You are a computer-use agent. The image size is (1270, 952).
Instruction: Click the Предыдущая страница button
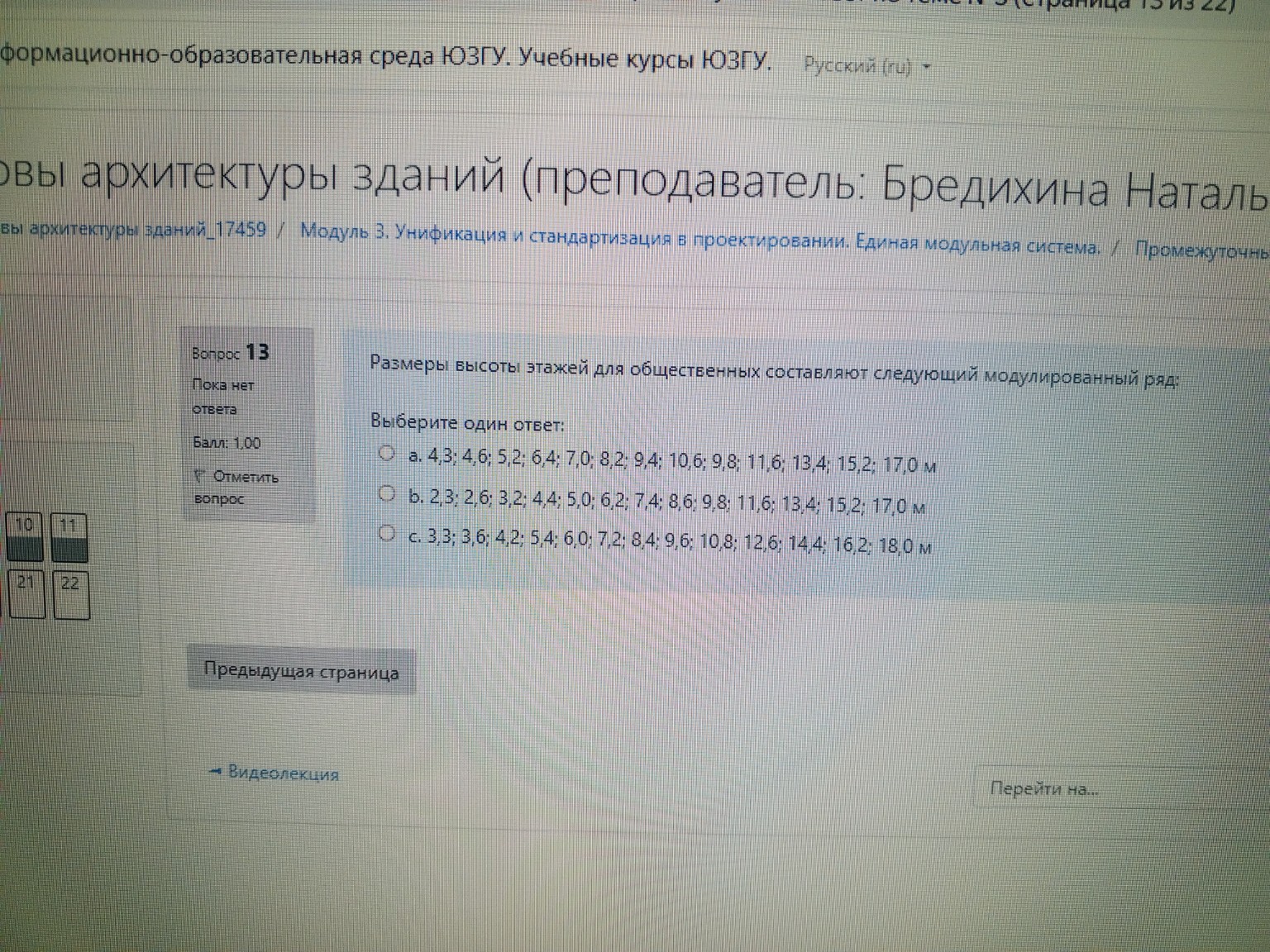[302, 672]
